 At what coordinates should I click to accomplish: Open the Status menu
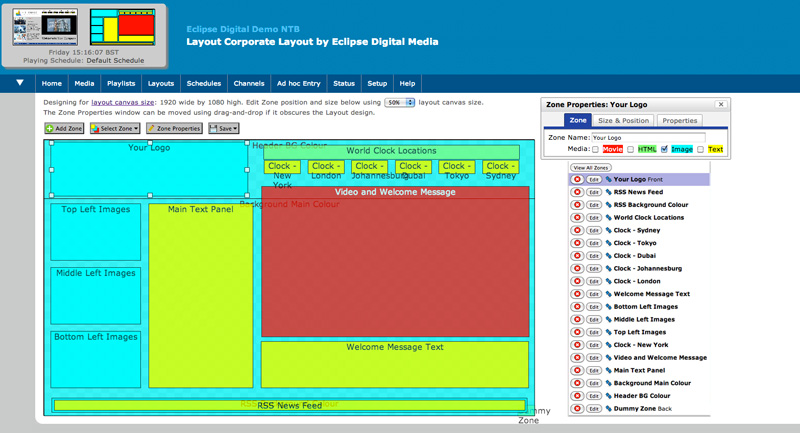click(x=344, y=84)
